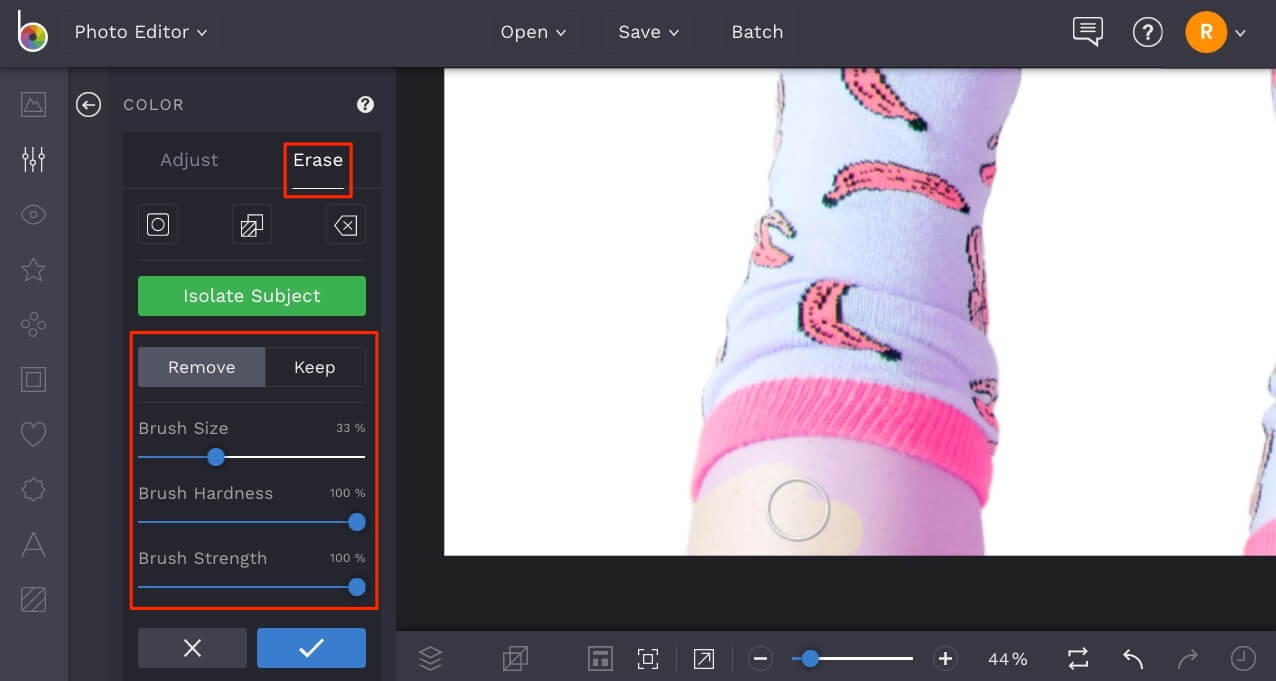Open the Photo Editor mode dropdown

click(x=140, y=31)
